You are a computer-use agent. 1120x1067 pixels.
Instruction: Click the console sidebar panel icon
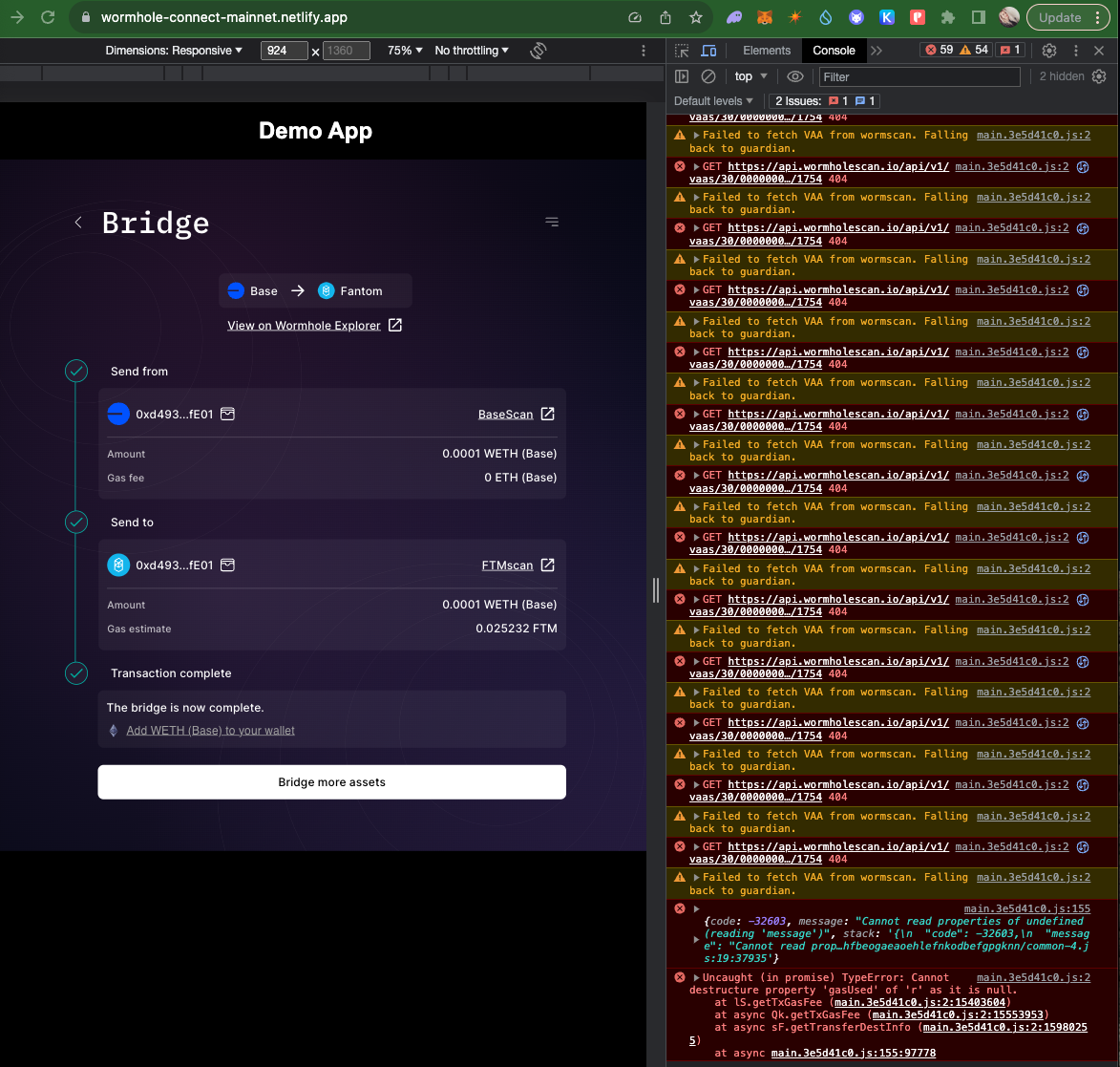point(681,75)
